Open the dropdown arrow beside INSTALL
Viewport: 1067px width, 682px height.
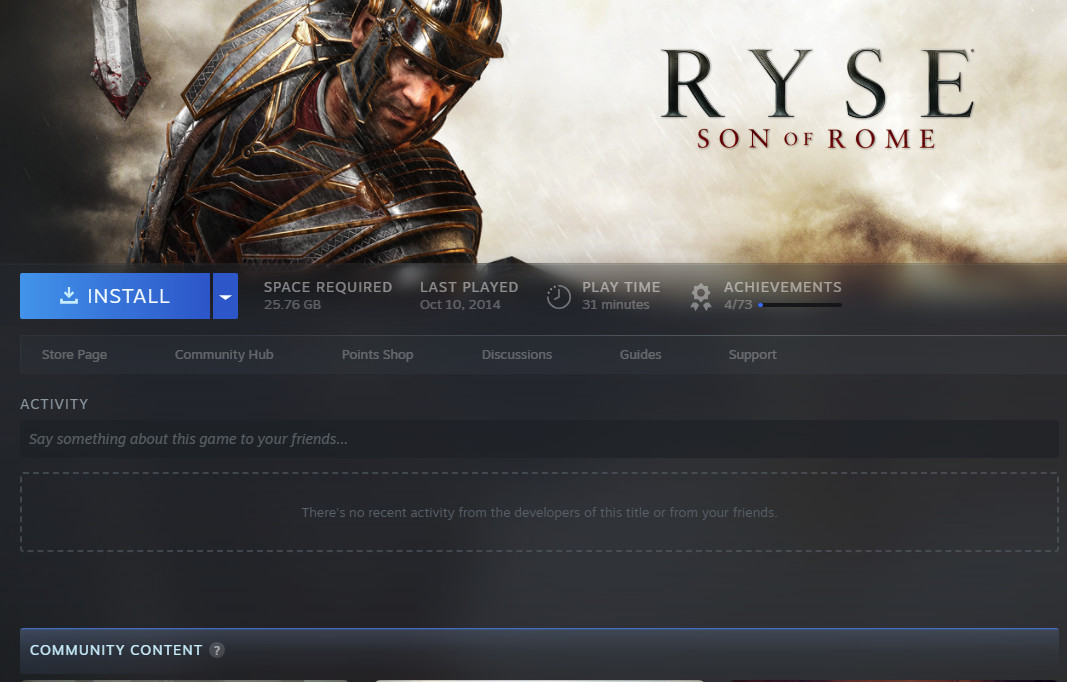point(225,296)
